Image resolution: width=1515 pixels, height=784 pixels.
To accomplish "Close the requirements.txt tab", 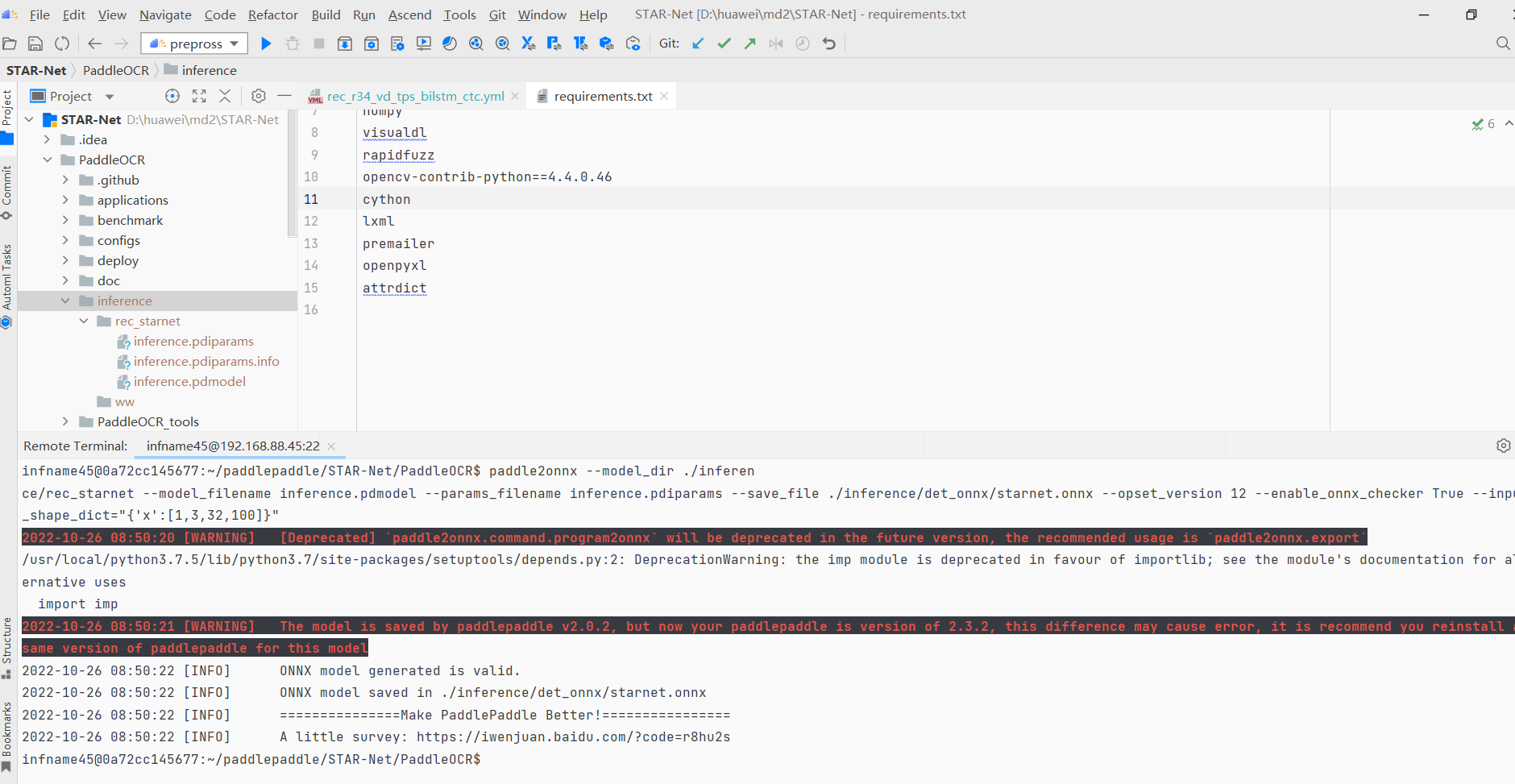I will 664,96.
